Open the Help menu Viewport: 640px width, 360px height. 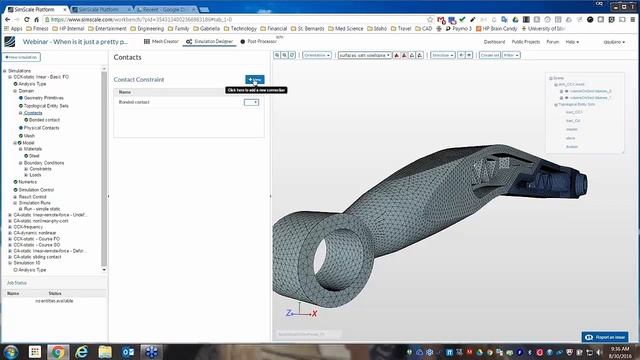(572, 42)
